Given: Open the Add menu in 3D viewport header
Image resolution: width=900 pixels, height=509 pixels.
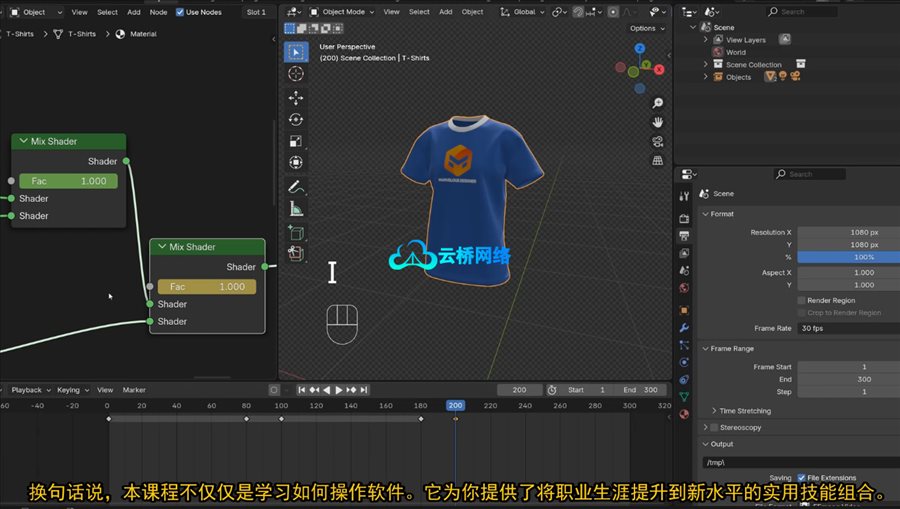Looking at the screenshot, I should point(446,12).
